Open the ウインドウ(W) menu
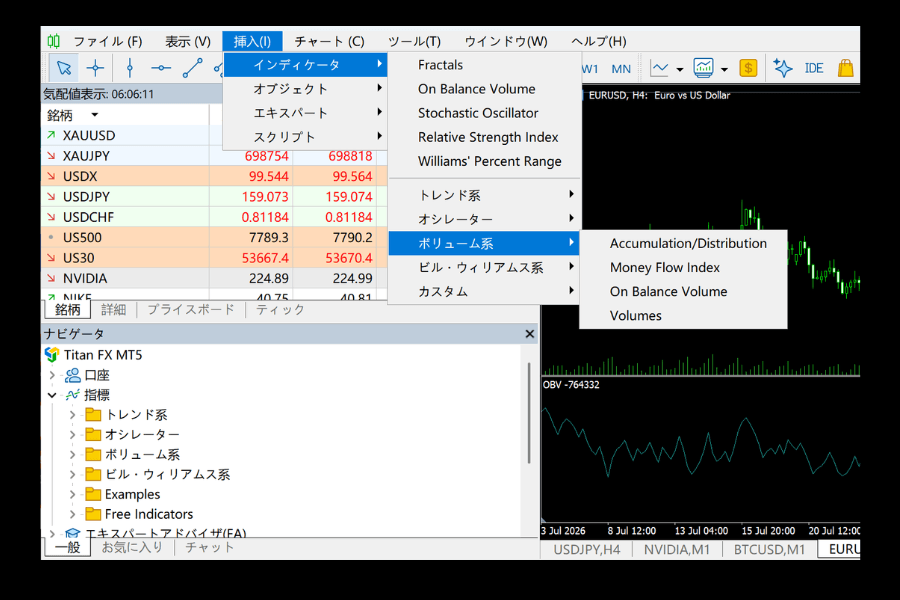 coord(506,41)
